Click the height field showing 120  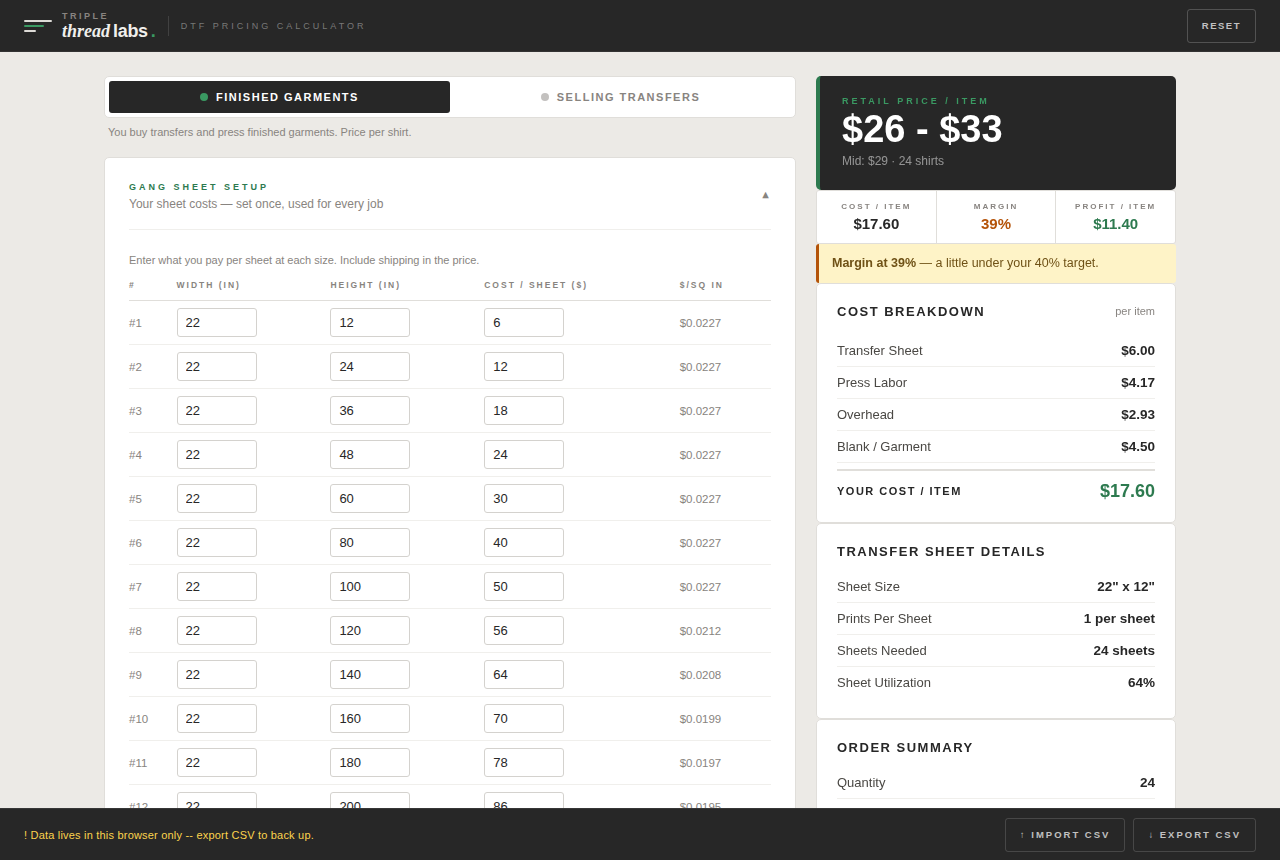(370, 631)
